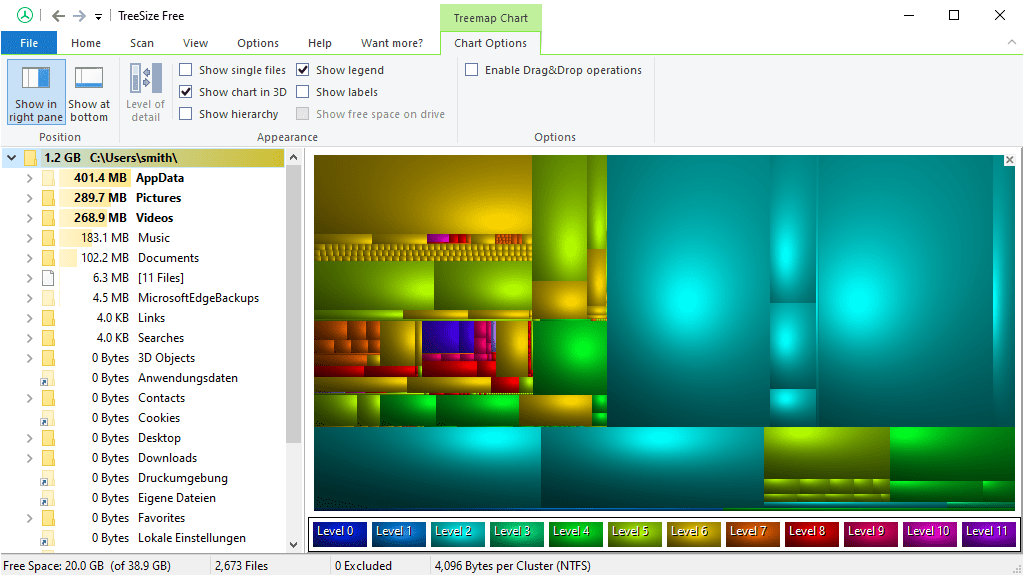Click the Want more? tab
Viewport: 1024px width, 576px height.
392,43
